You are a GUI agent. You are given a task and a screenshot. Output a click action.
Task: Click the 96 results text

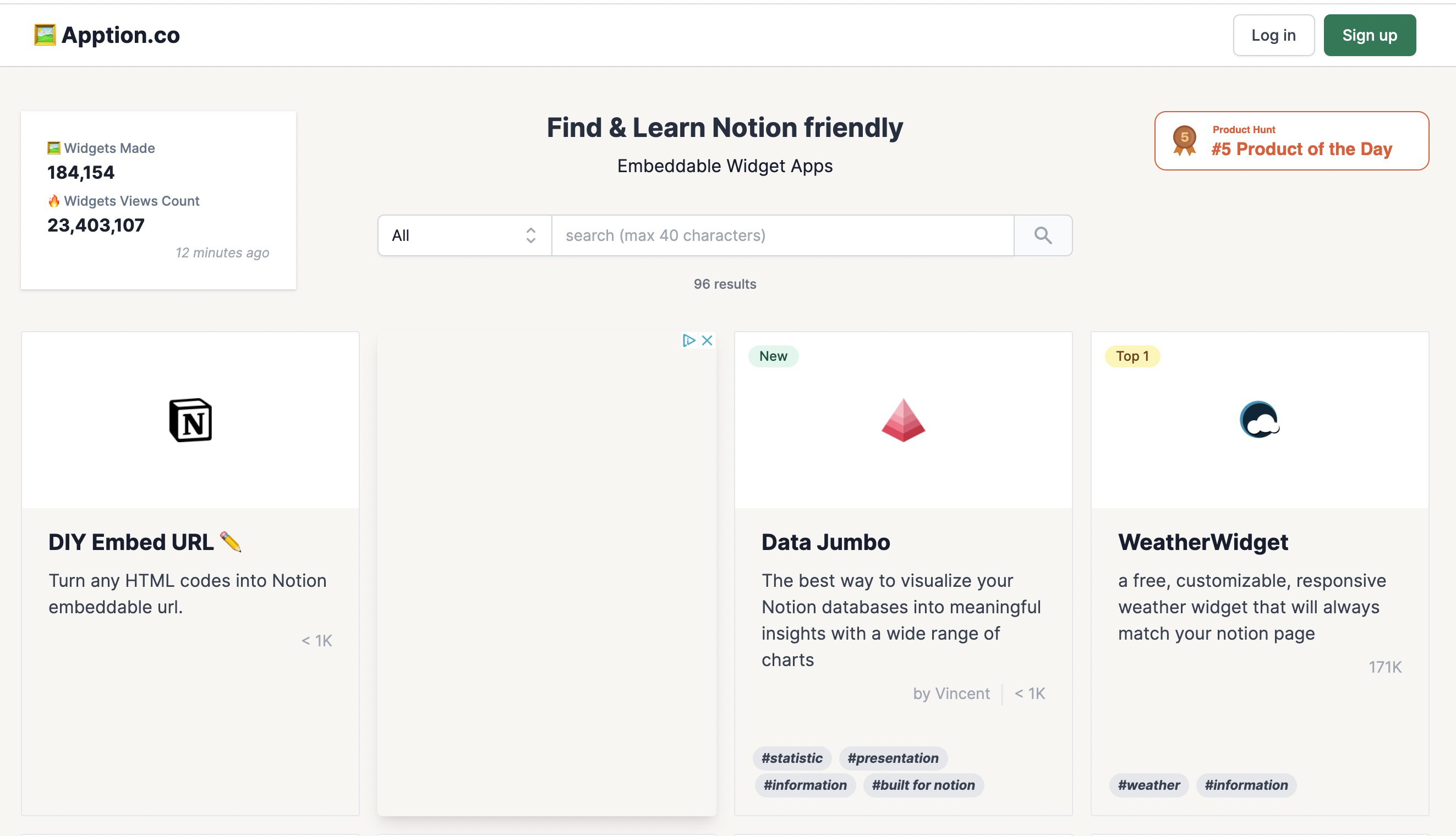click(x=725, y=284)
